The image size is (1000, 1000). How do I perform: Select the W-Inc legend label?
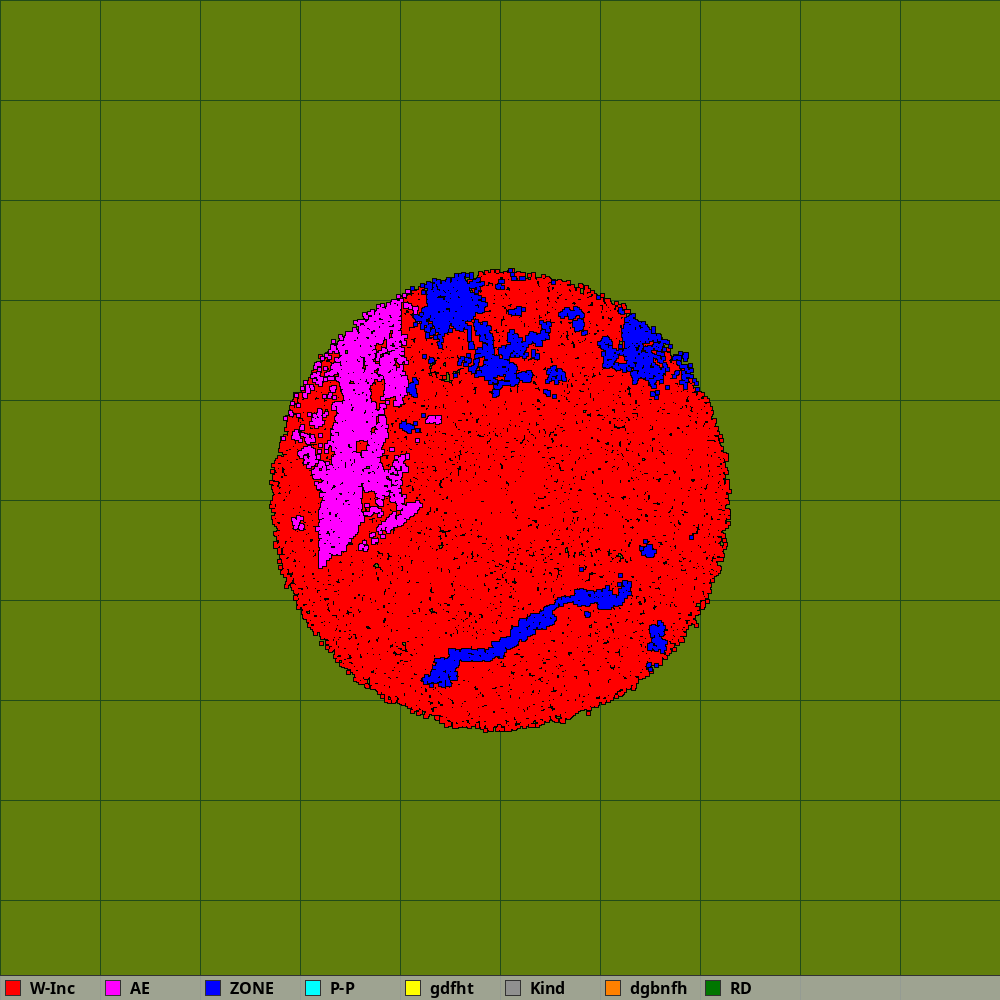52,988
